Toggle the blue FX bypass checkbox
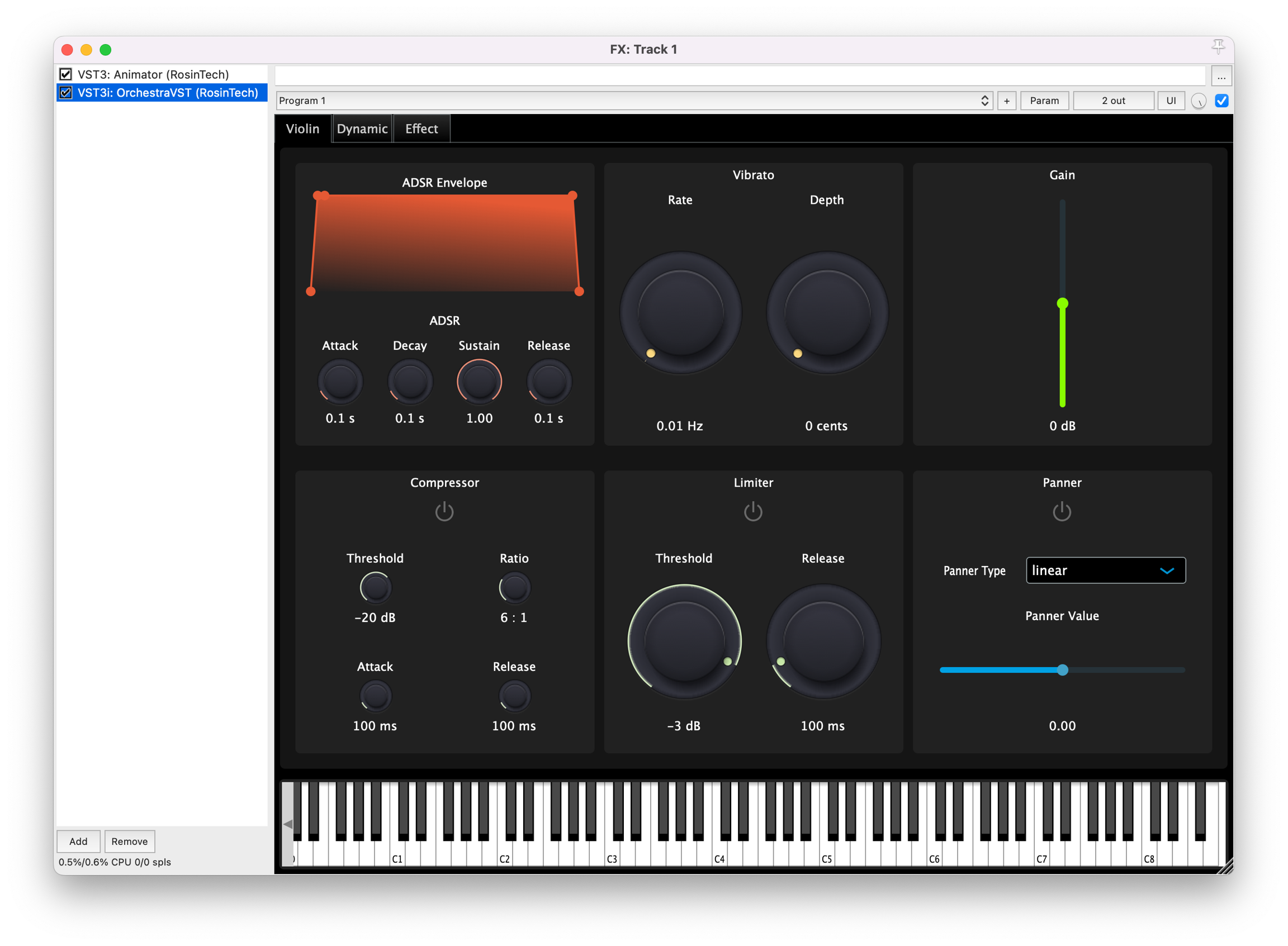This screenshot has height=946, width=1288. (1221, 101)
